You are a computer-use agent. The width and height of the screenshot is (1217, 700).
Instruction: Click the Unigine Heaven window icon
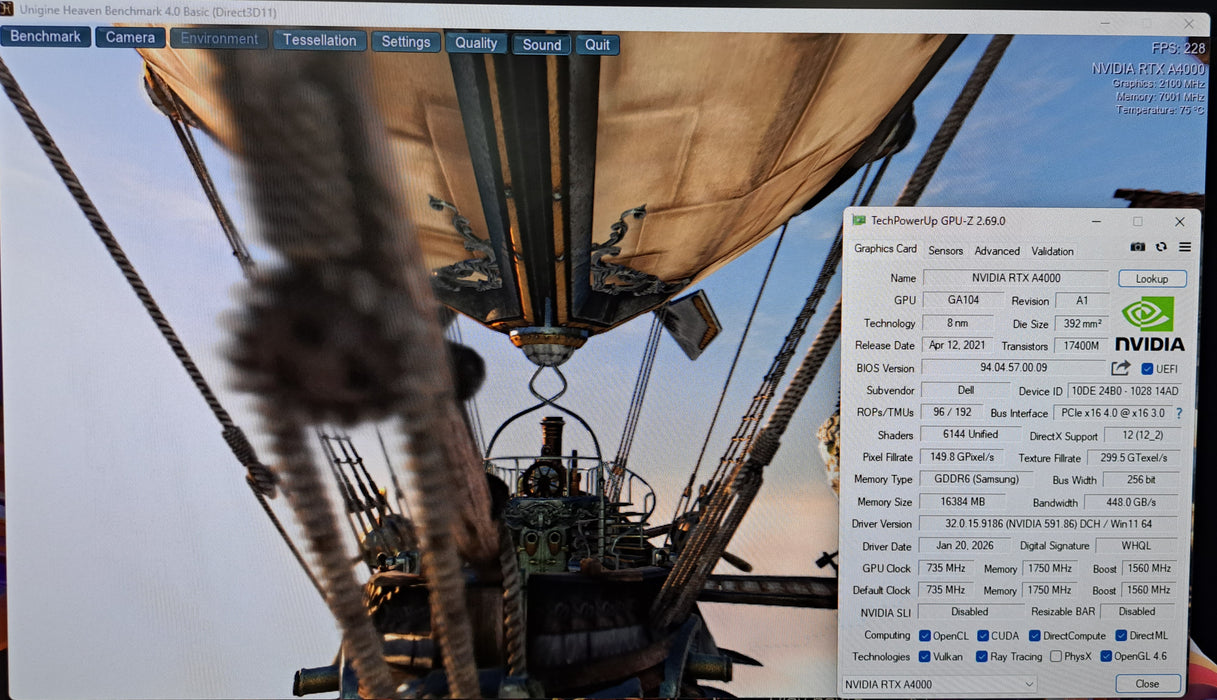click(6, 11)
